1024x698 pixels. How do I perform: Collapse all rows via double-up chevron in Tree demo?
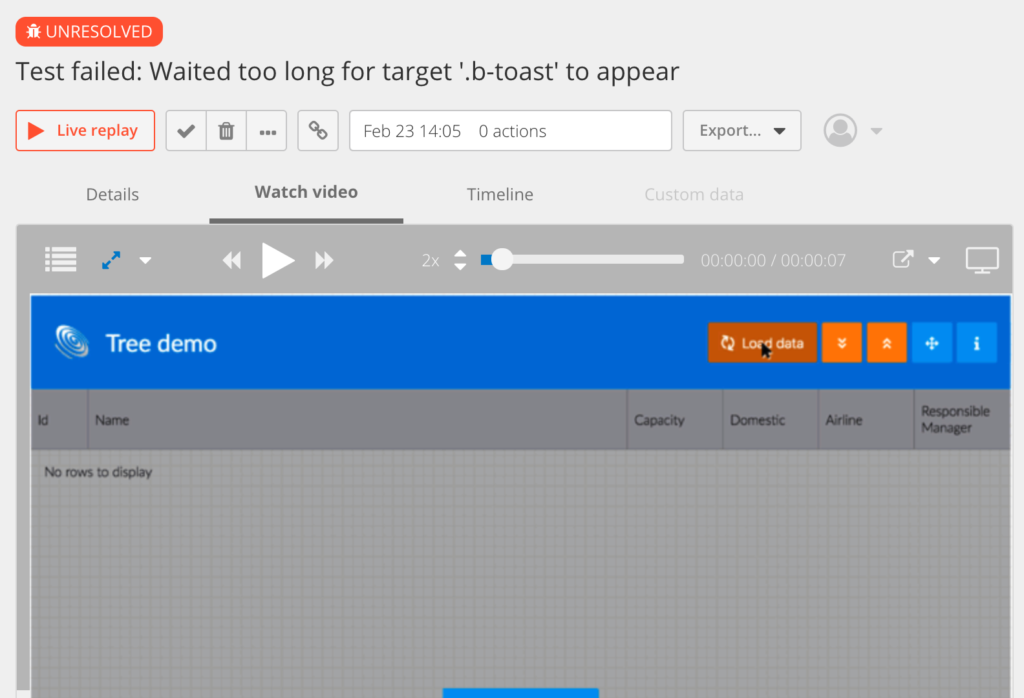coord(886,342)
